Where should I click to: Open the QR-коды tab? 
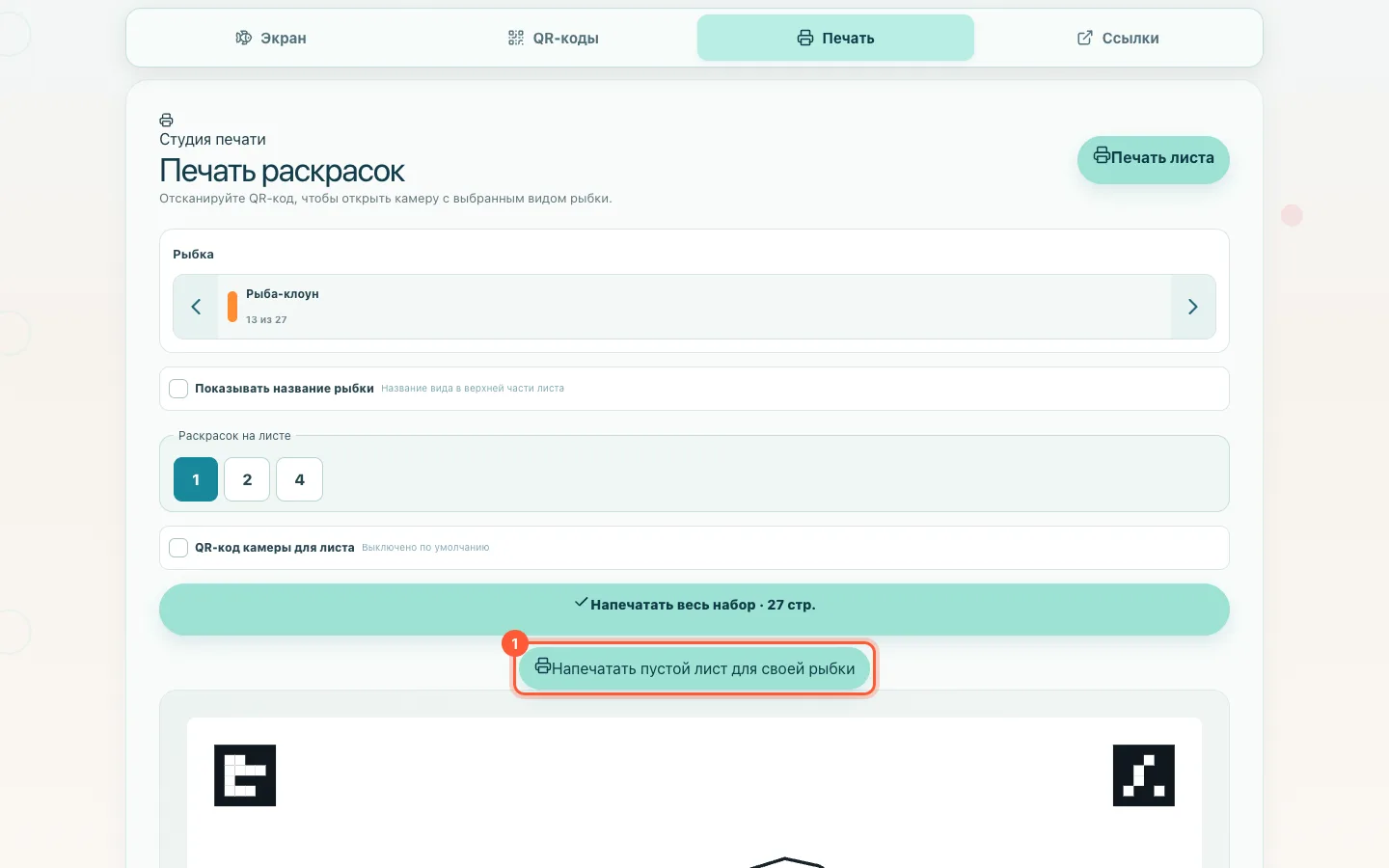pos(554,38)
